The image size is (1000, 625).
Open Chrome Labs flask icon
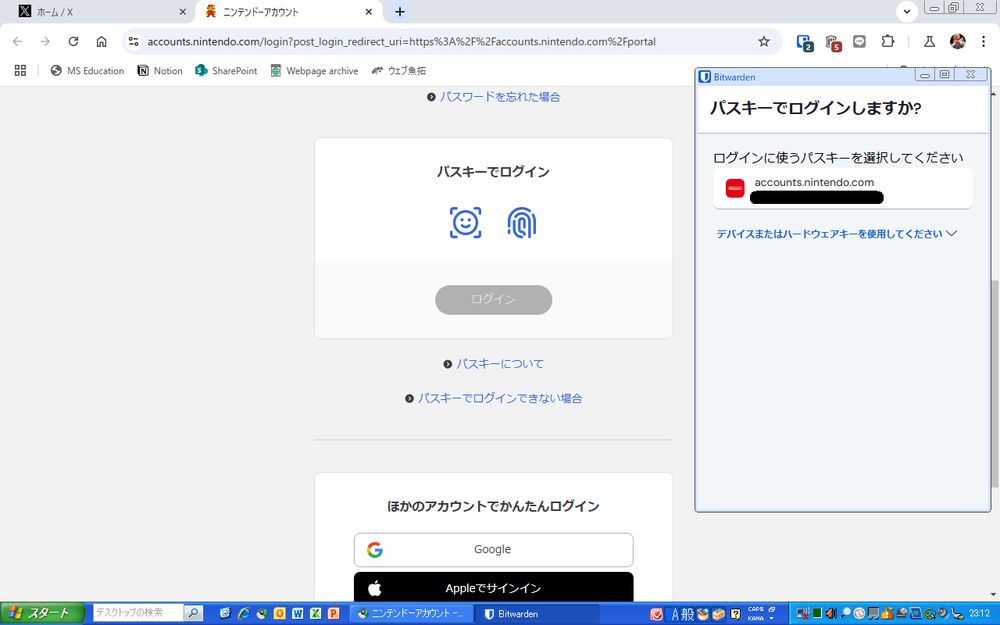tap(929, 41)
